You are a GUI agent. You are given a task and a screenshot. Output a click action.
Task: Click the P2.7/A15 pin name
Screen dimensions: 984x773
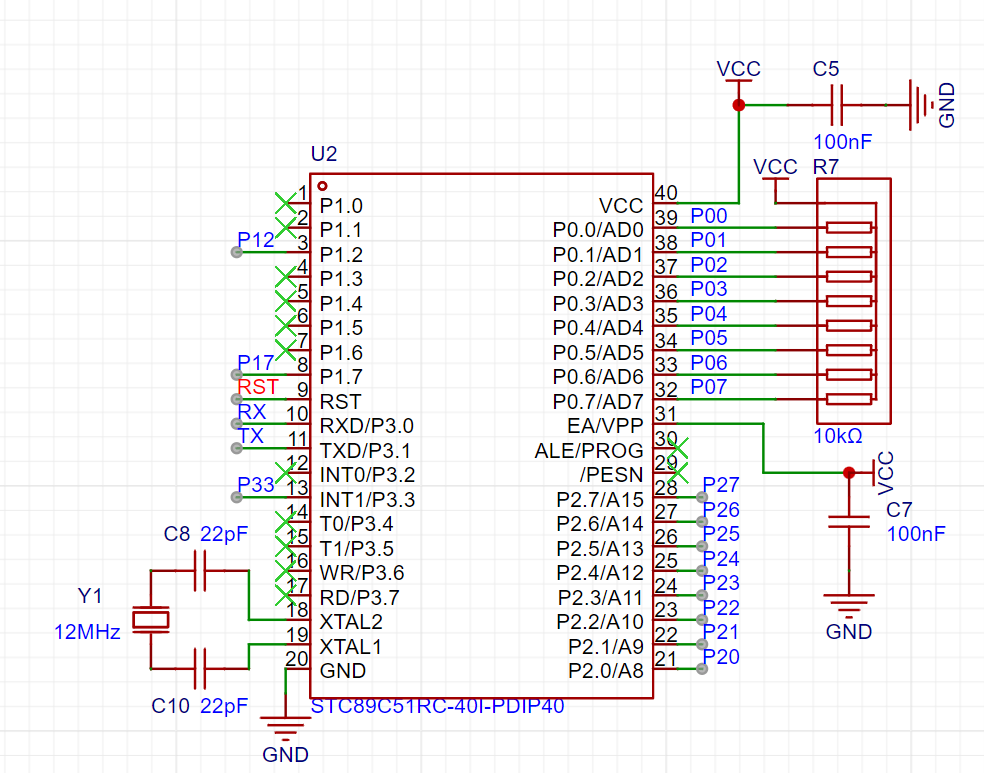click(x=600, y=500)
